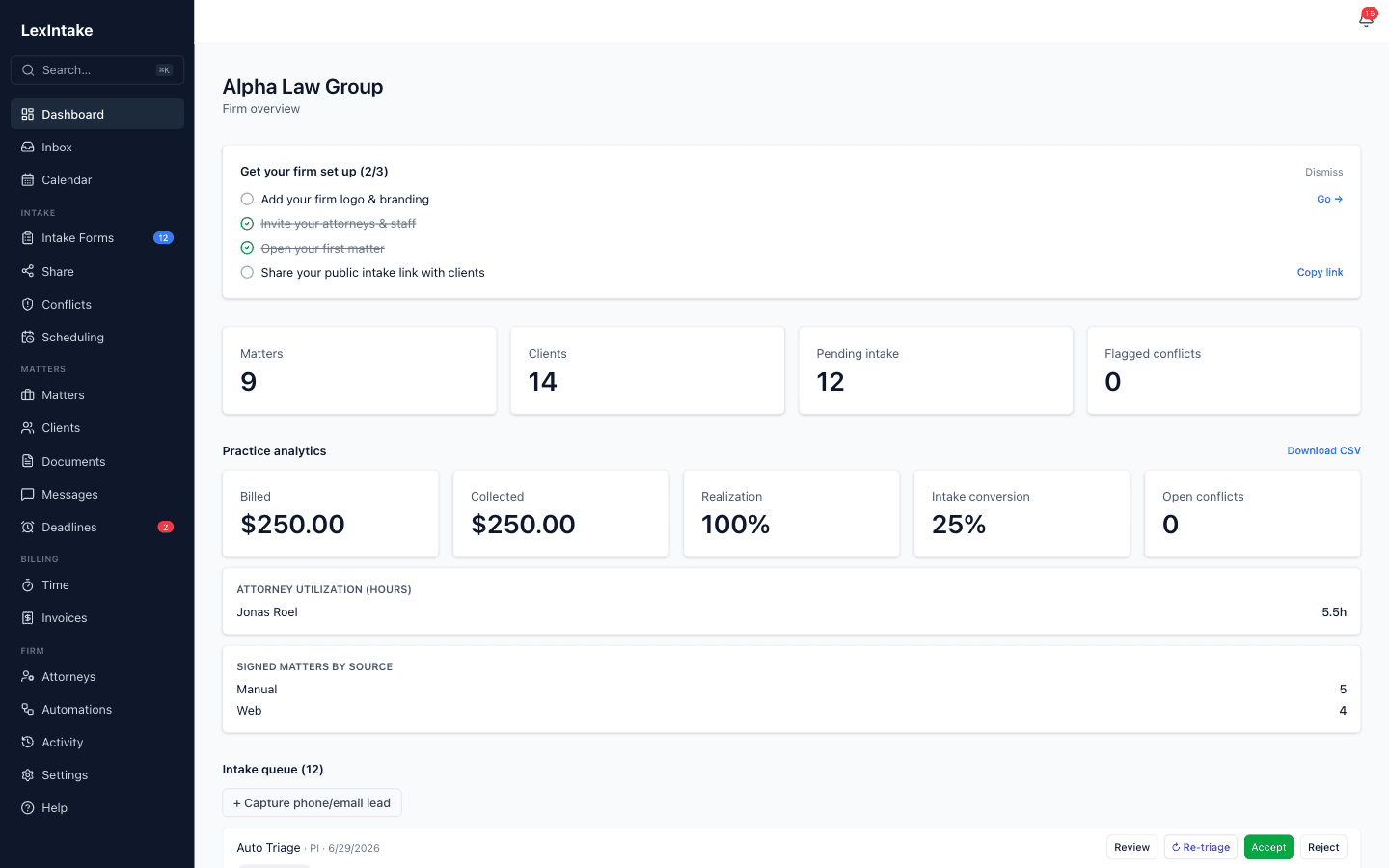Image resolution: width=1389 pixels, height=868 pixels.
Task: Click the 'Intake queue (12)' heading
Action: click(x=273, y=769)
